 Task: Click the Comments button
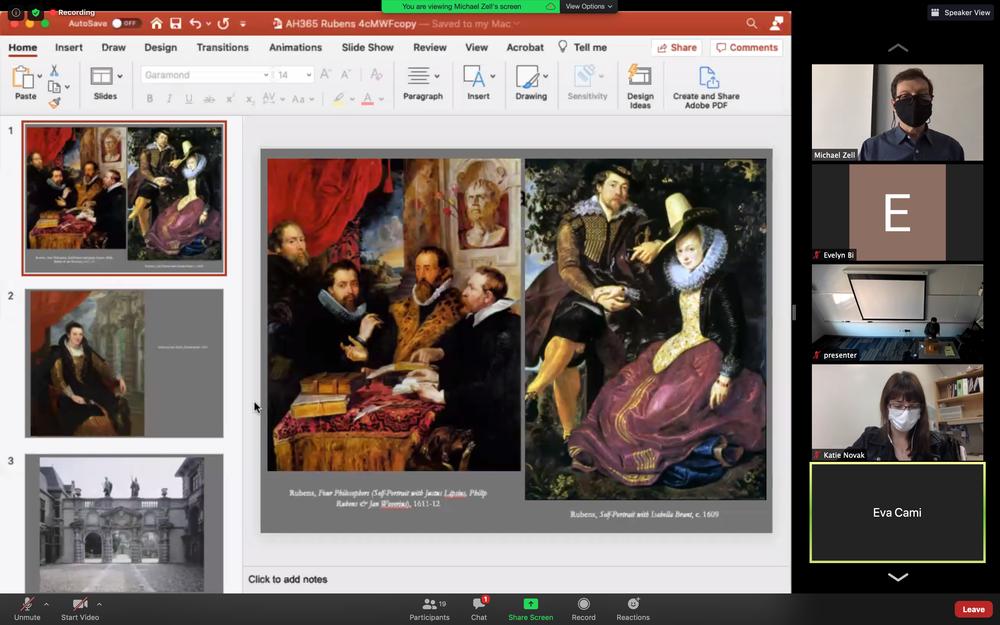747,47
